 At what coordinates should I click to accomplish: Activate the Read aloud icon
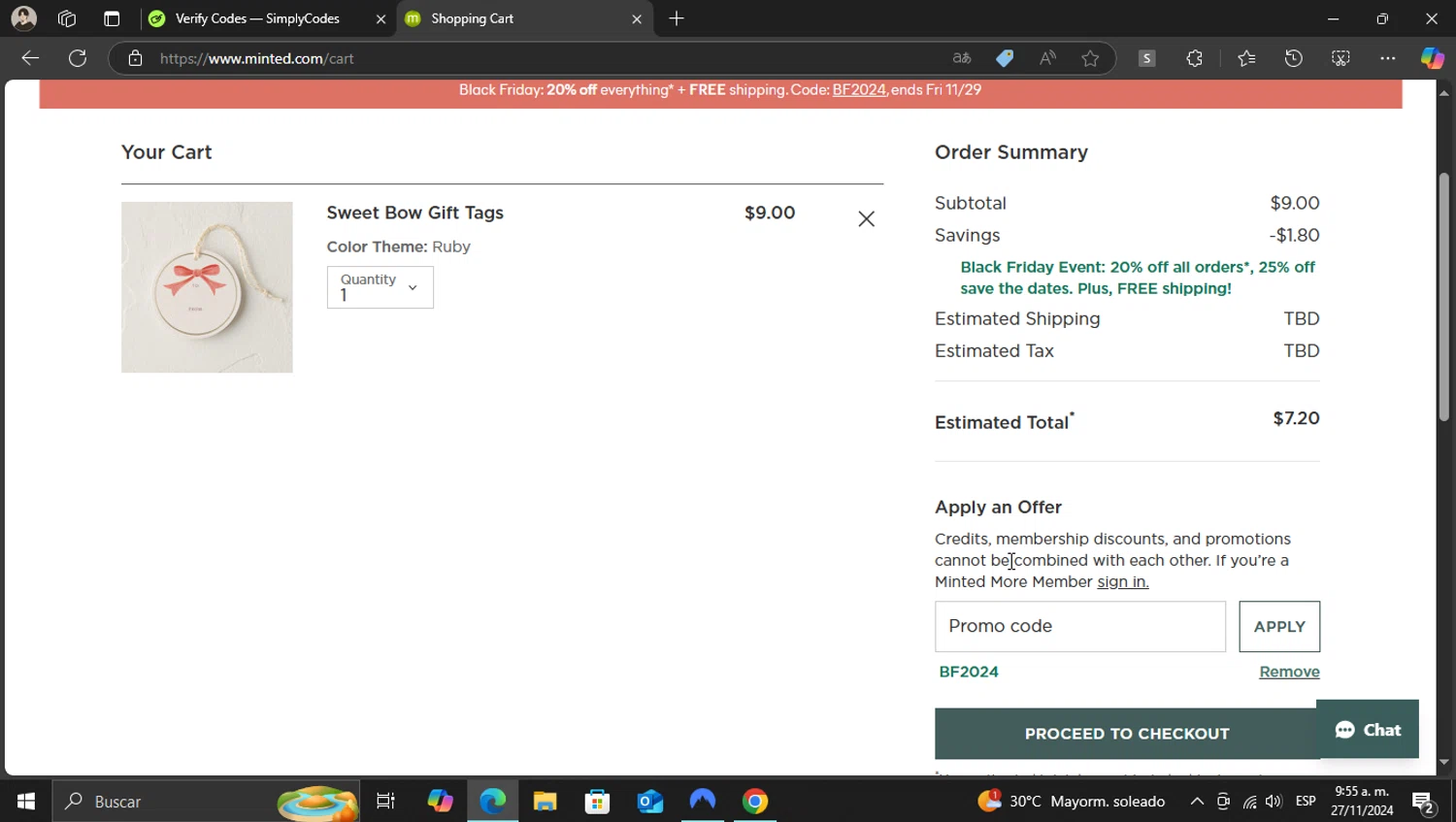[x=1047, y=58]
